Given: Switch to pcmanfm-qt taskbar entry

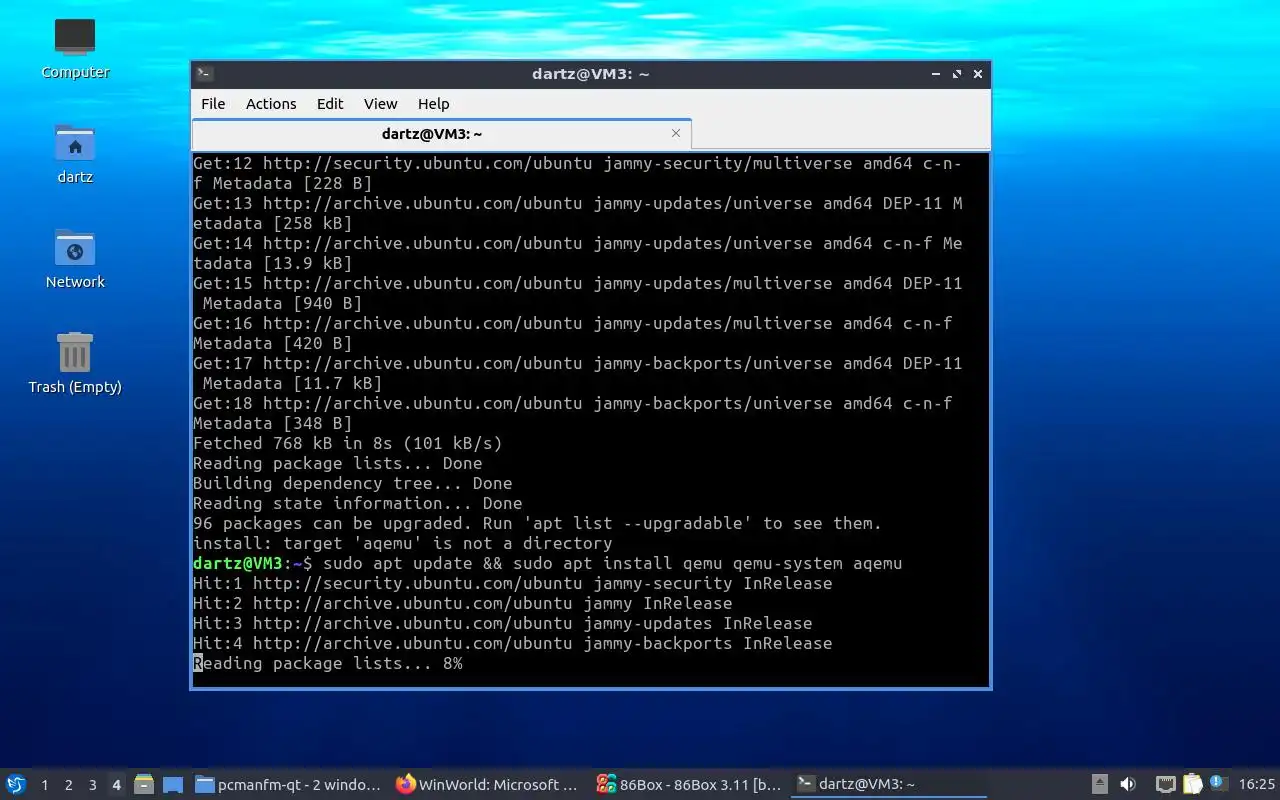Looking at the screenshot, I should coord(288,785).
